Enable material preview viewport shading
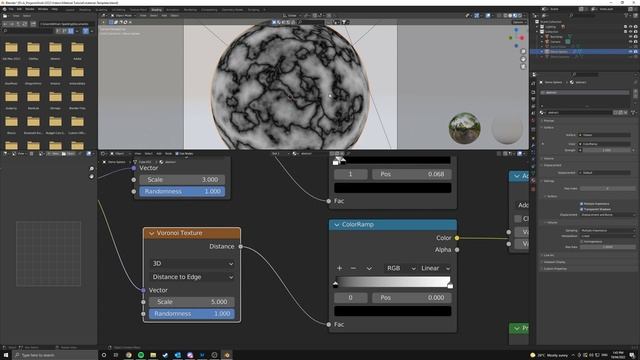The image size is (640, 360). 515,16
